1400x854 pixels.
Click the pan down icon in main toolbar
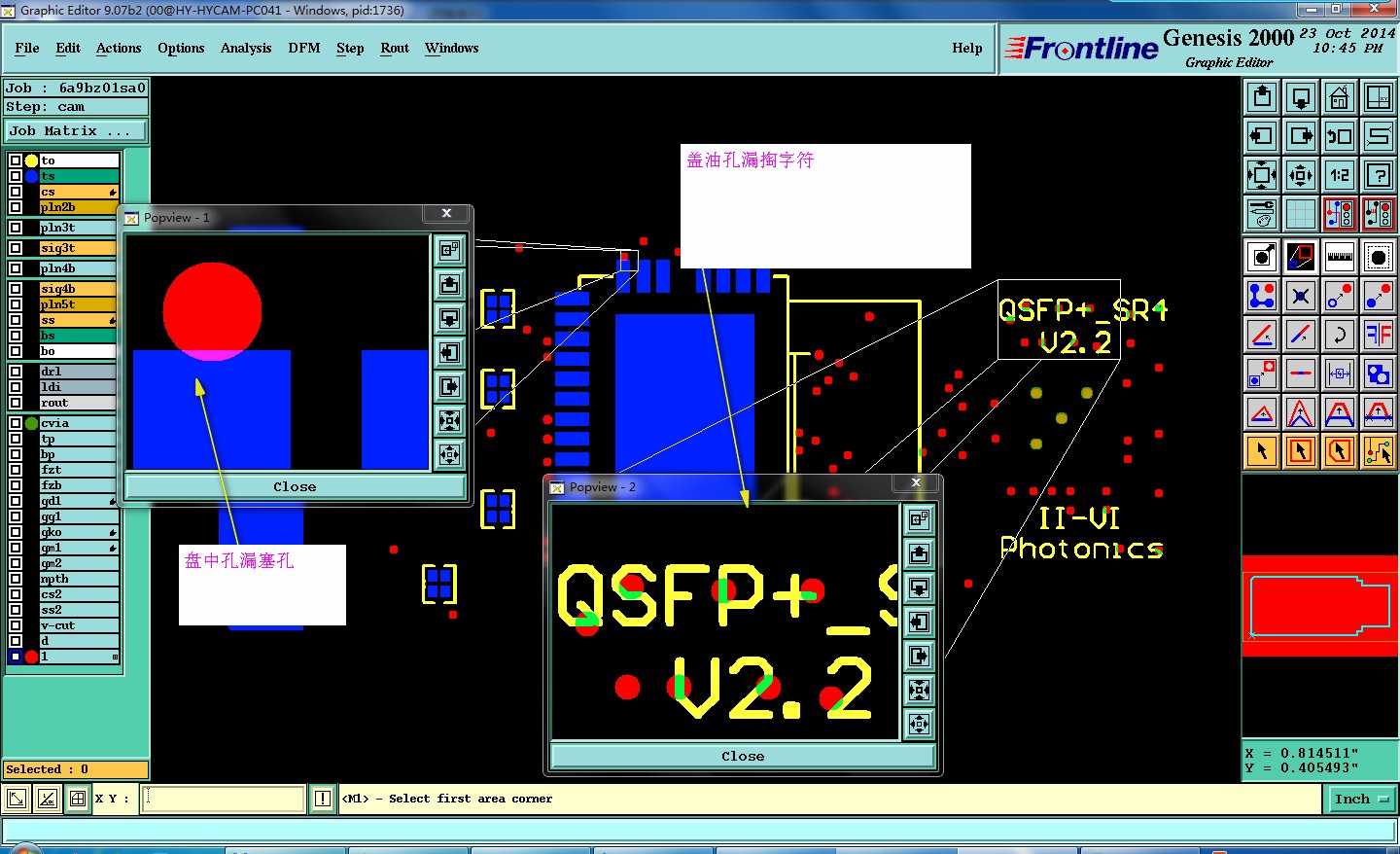tap(1301, 97)
